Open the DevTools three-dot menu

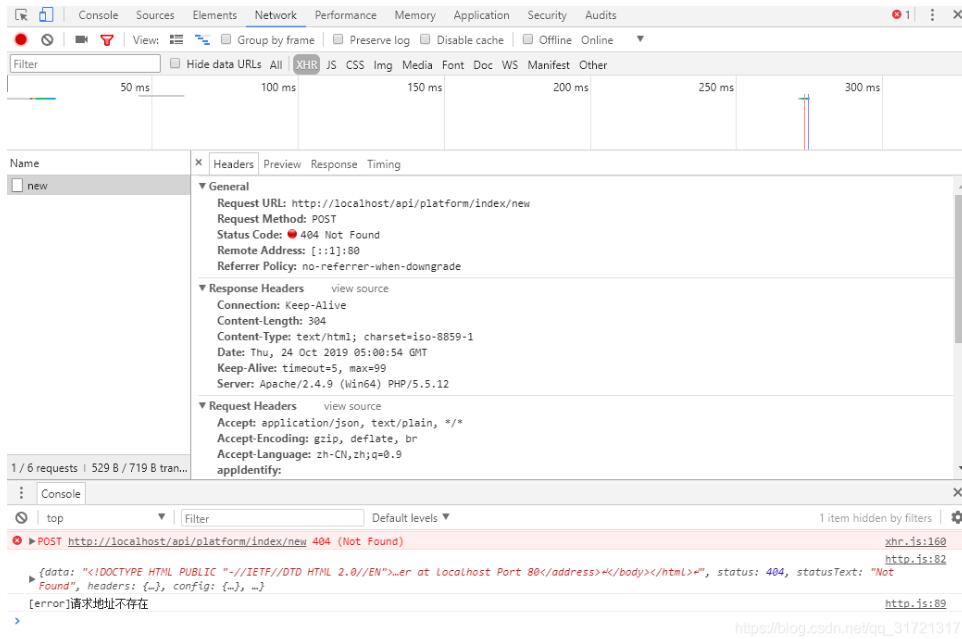(932, 15)
